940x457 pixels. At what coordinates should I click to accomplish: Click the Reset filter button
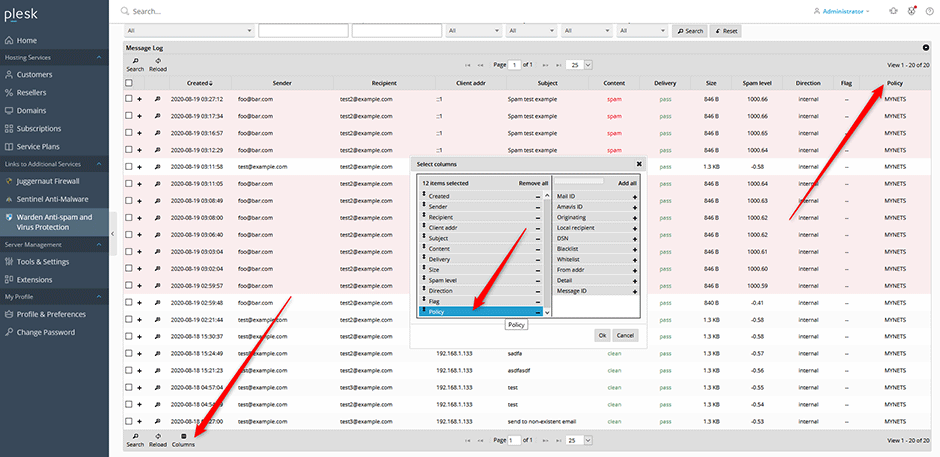click(x=725, y=31)
